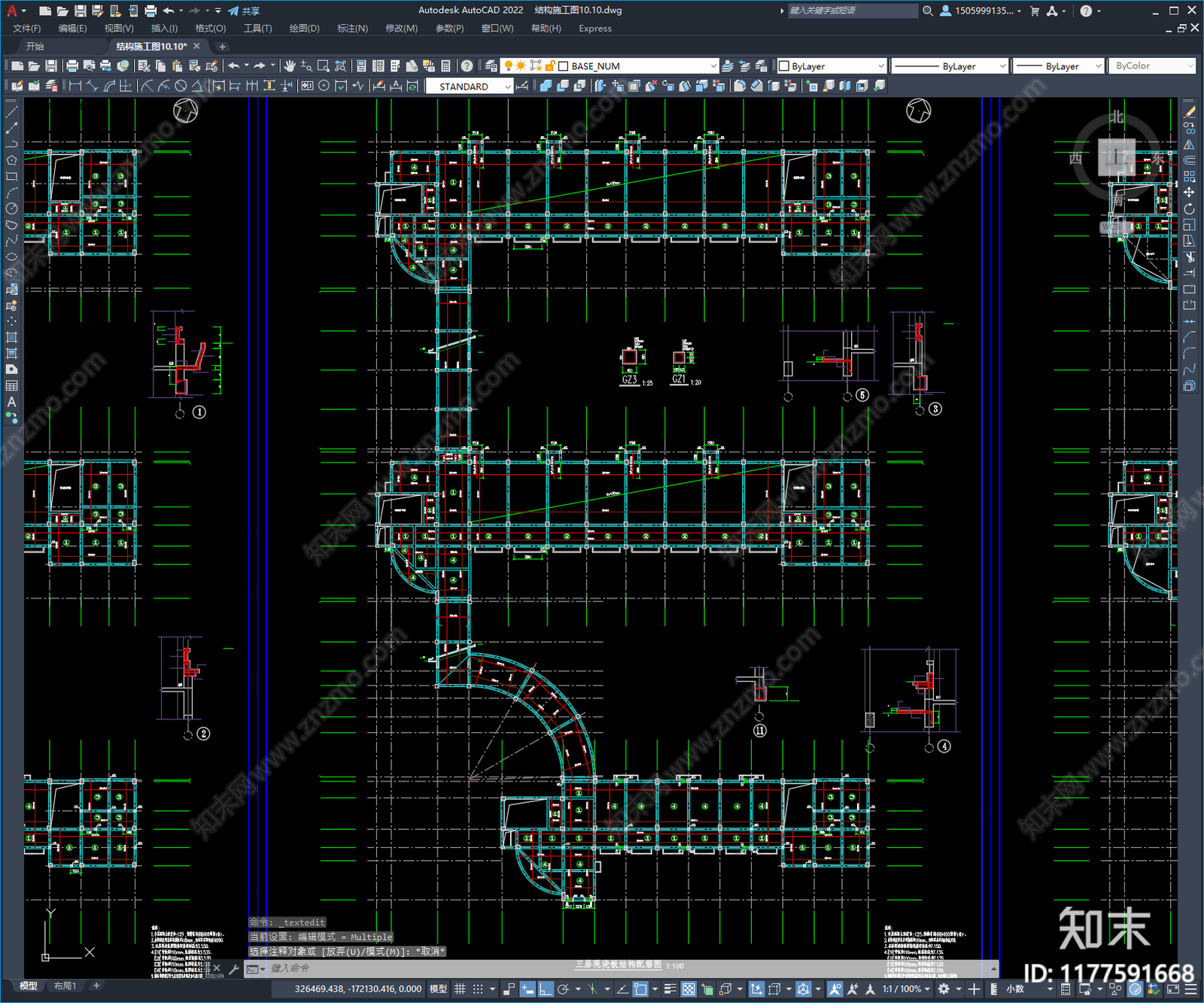Screen dimensions: 1204x1003
Task: Open the Table tool in left toolbar
Action: tap(11, 385)
